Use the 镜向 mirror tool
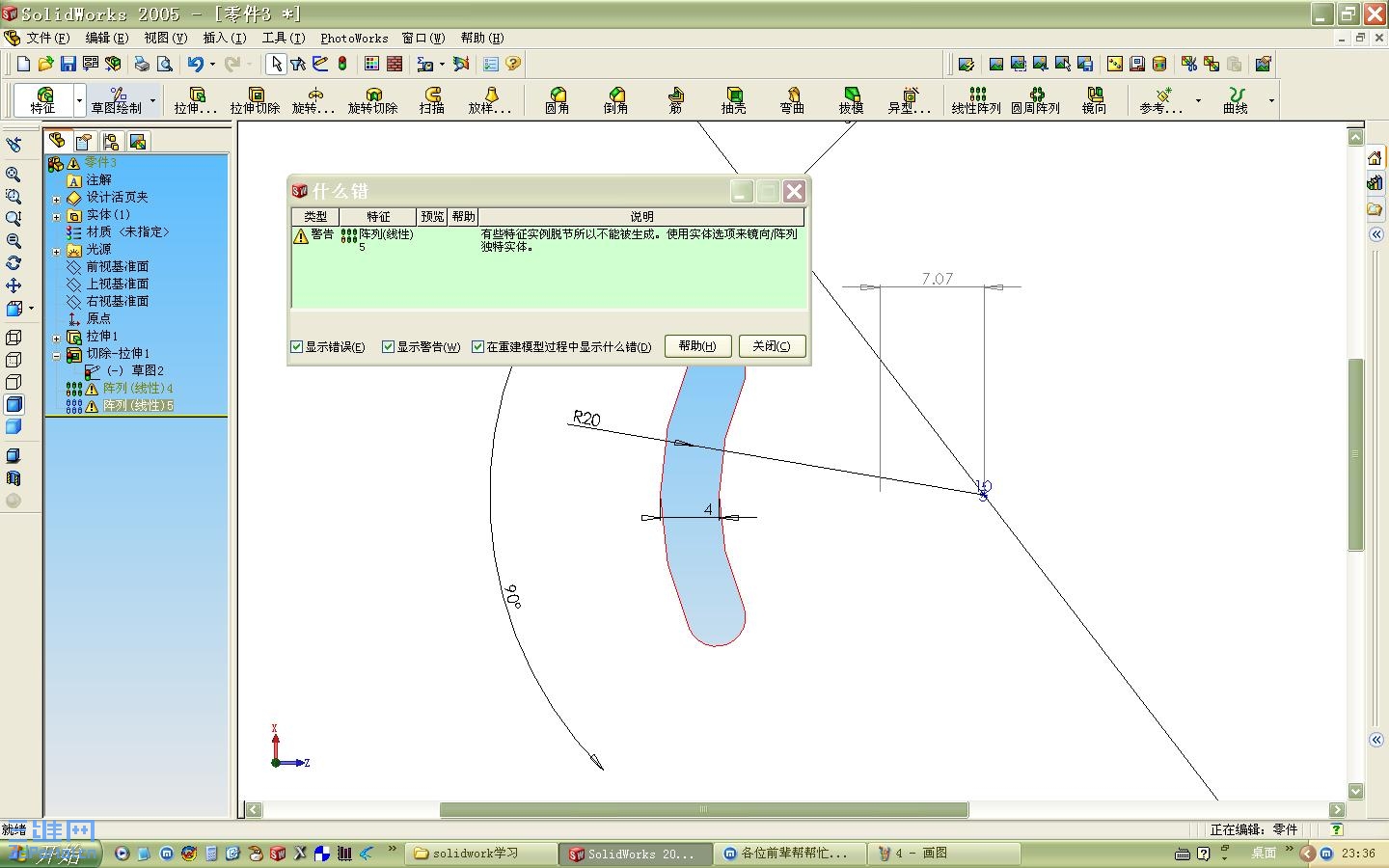This screenshot has width=1389, height=868. coord(1094,100)
